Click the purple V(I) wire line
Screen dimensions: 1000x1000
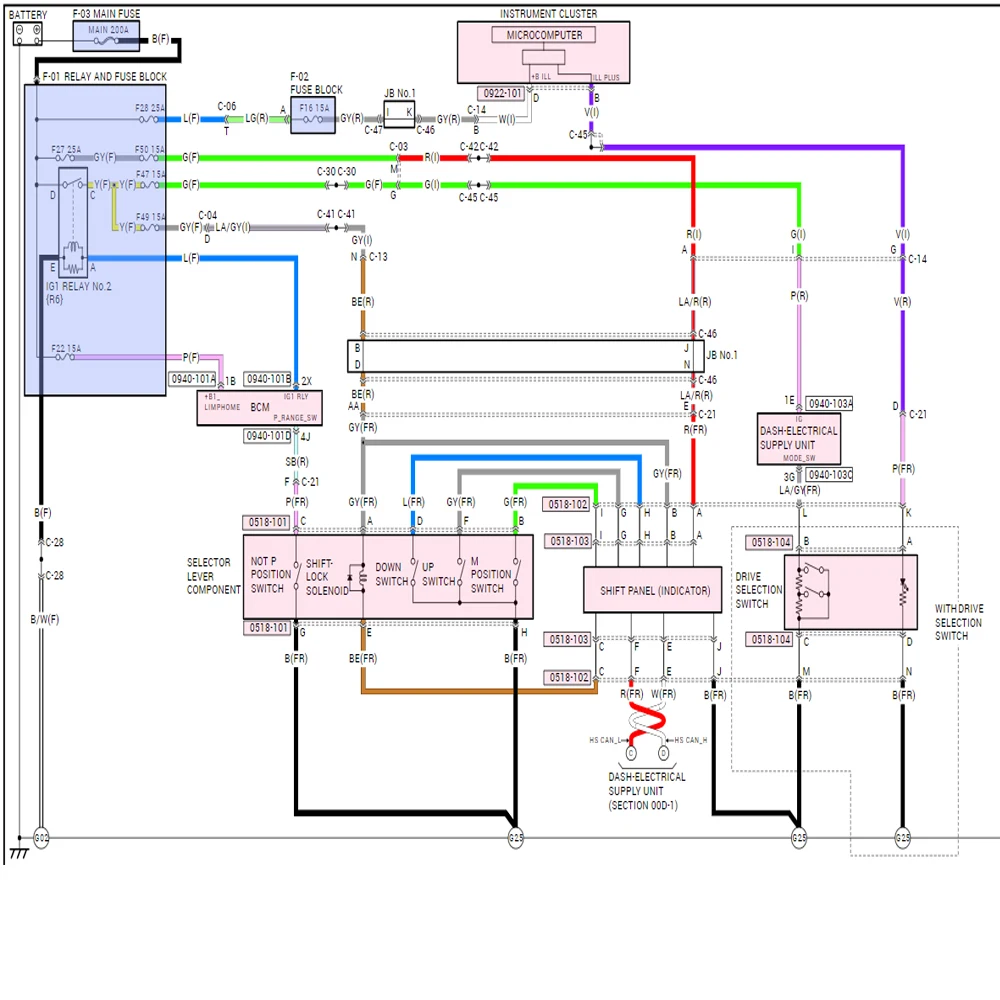(x=753, y=147)
